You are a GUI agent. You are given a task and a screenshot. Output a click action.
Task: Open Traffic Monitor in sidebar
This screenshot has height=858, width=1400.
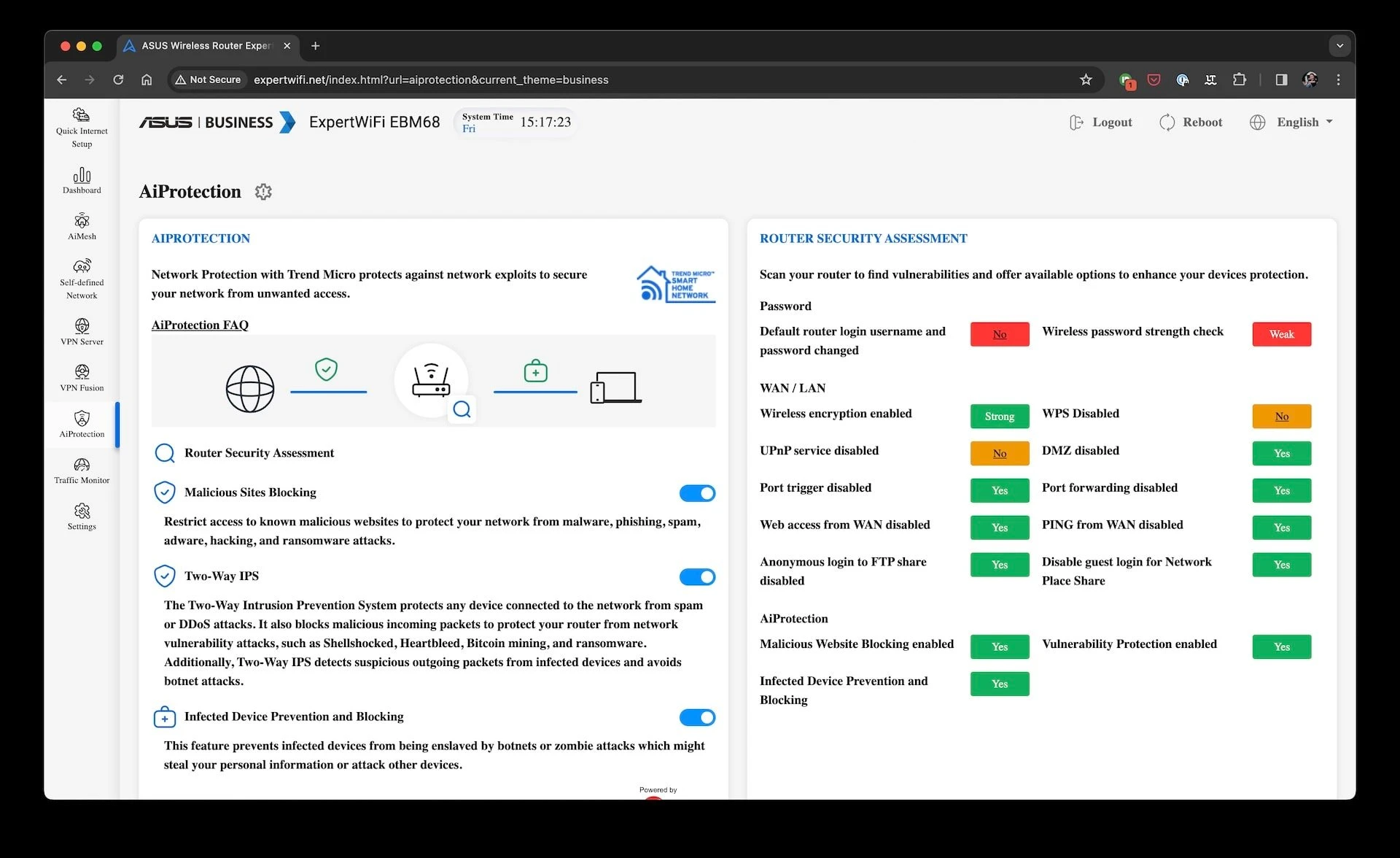(82, 471)
